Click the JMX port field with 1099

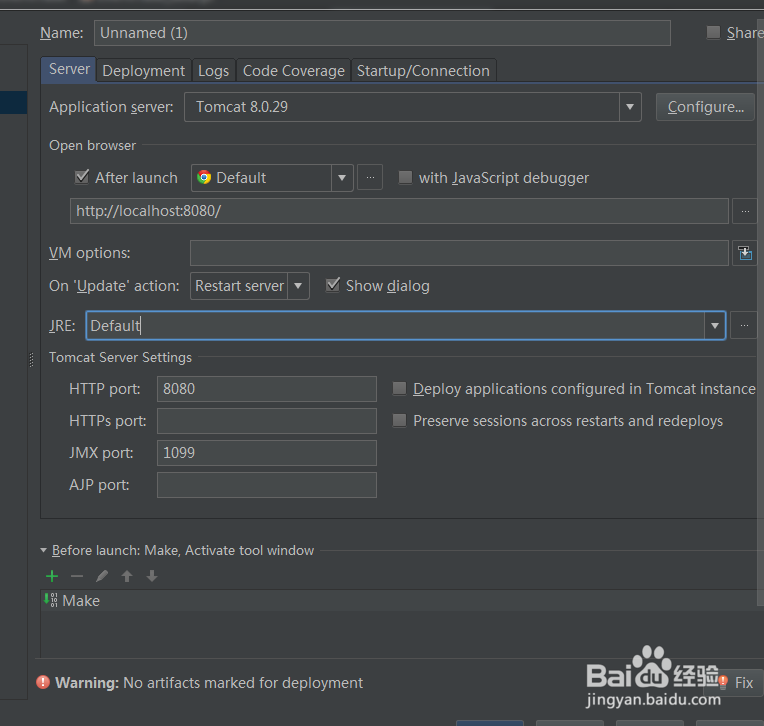(x=267, y=453)
